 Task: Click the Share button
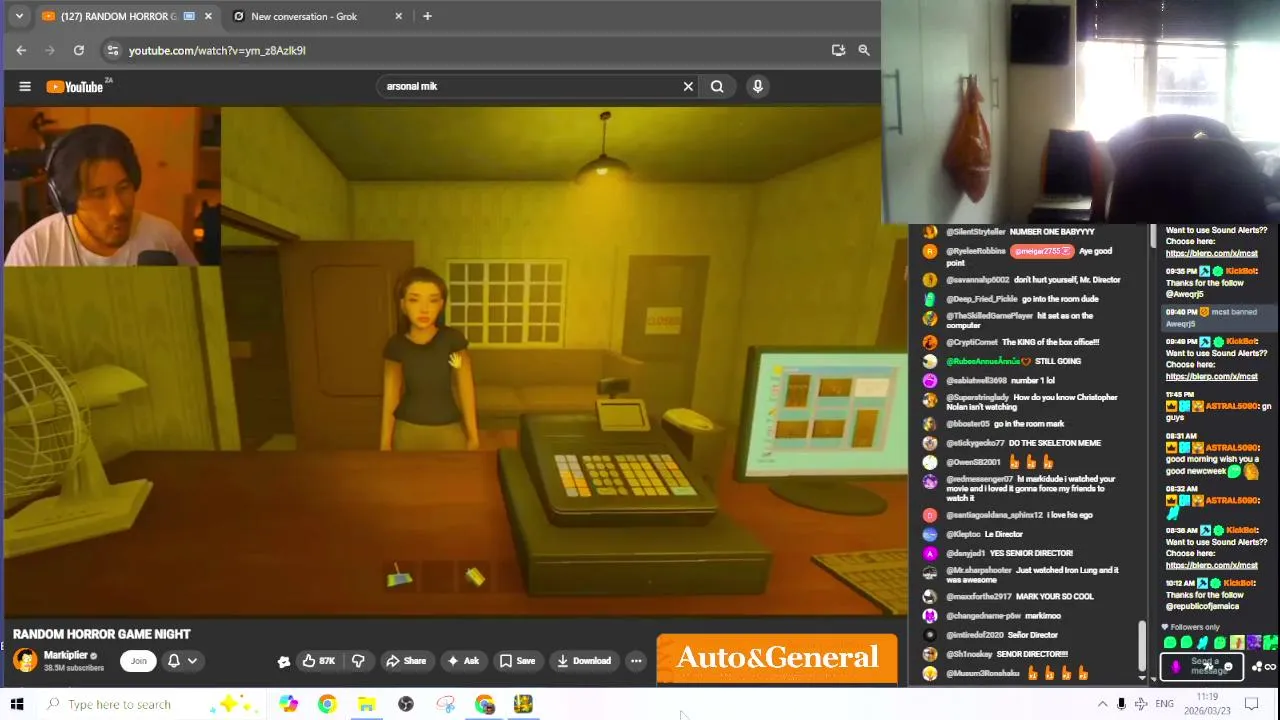point(406,660)
